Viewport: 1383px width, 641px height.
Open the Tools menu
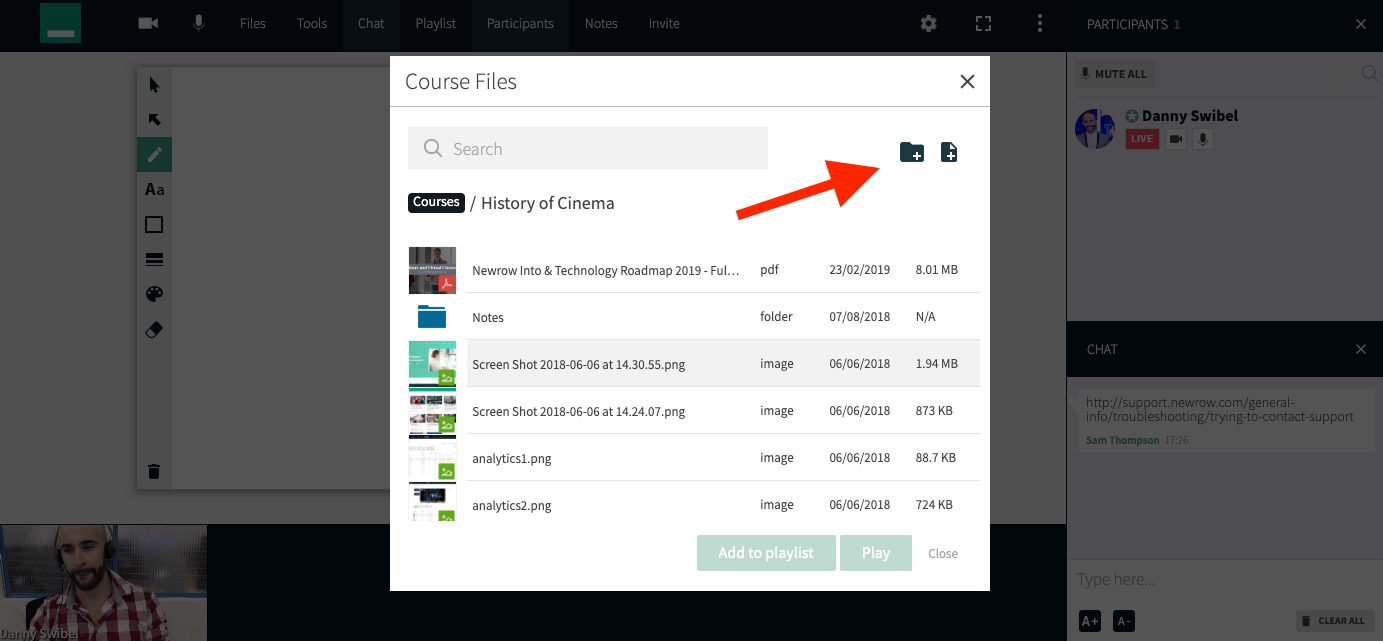(x=312, y=24)
